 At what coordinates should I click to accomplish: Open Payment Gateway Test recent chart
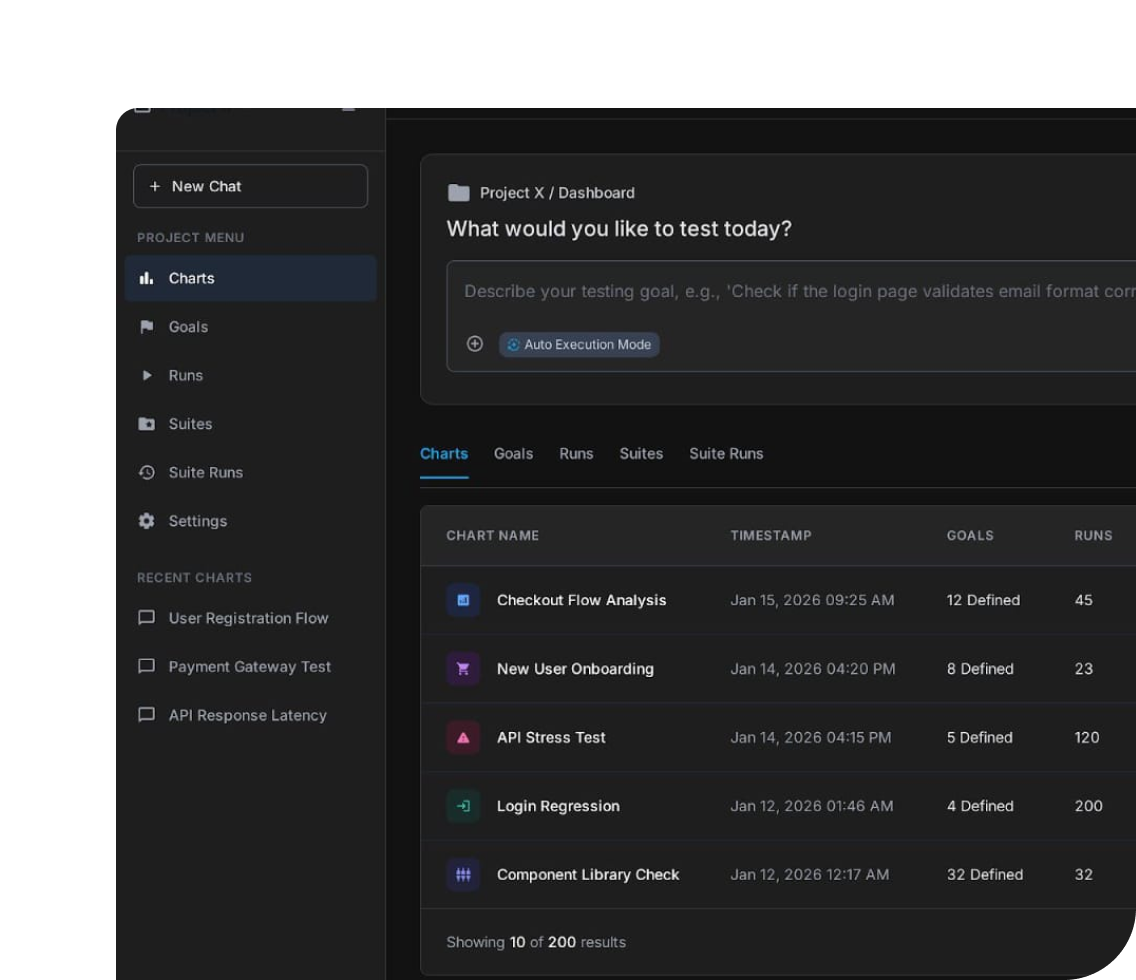[249, 667]
